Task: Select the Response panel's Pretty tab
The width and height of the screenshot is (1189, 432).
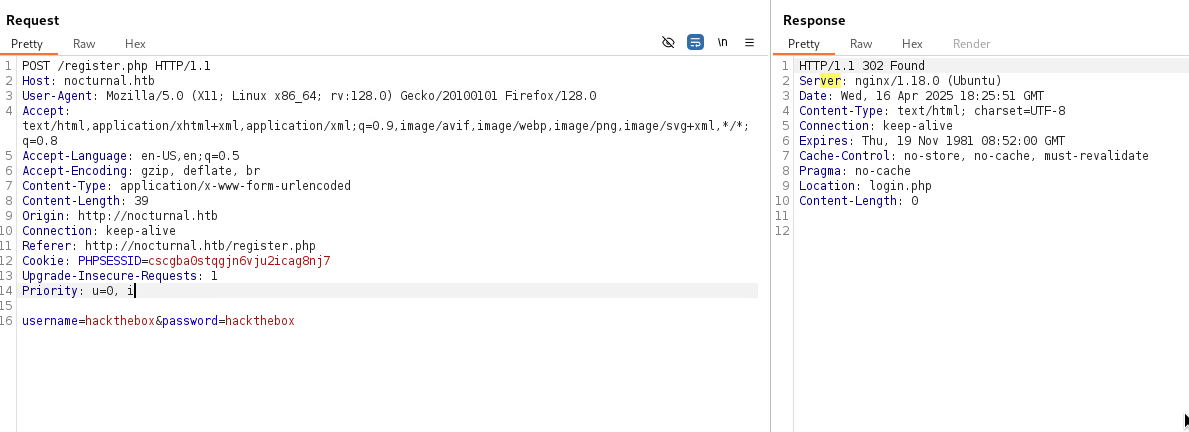Action: click(x=804, y=44)
